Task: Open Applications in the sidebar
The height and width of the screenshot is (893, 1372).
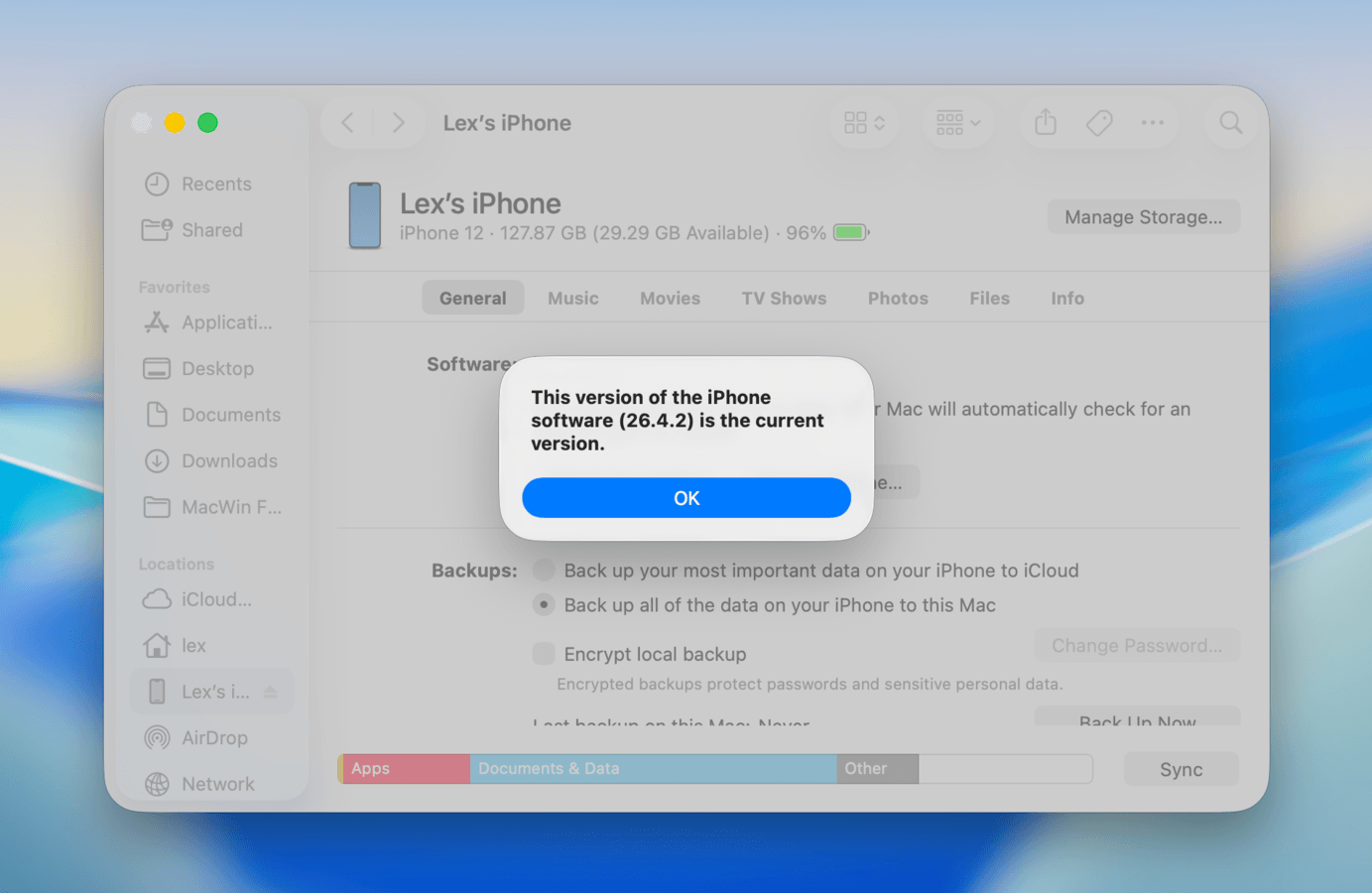Action: (208, 322)
